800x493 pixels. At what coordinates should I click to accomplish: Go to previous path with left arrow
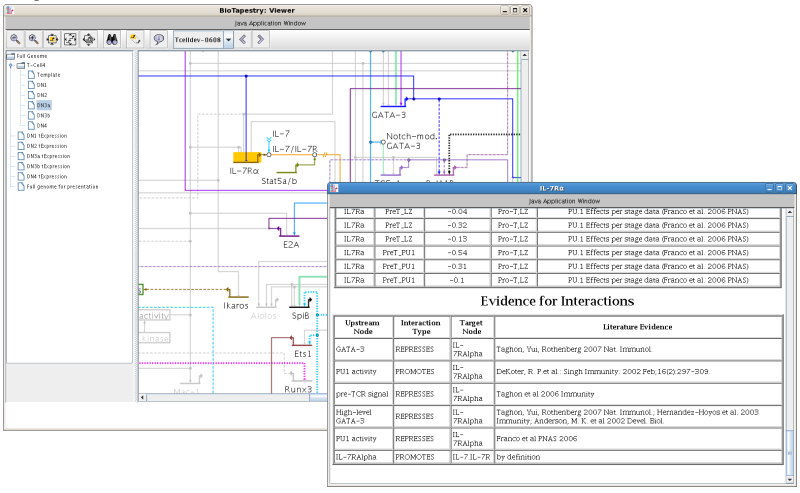pyautogui.click(x=243, y=39)
